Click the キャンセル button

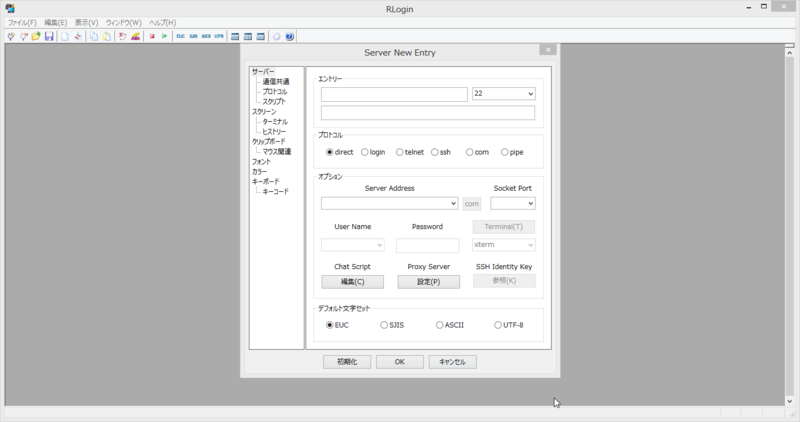pos(453,362)
